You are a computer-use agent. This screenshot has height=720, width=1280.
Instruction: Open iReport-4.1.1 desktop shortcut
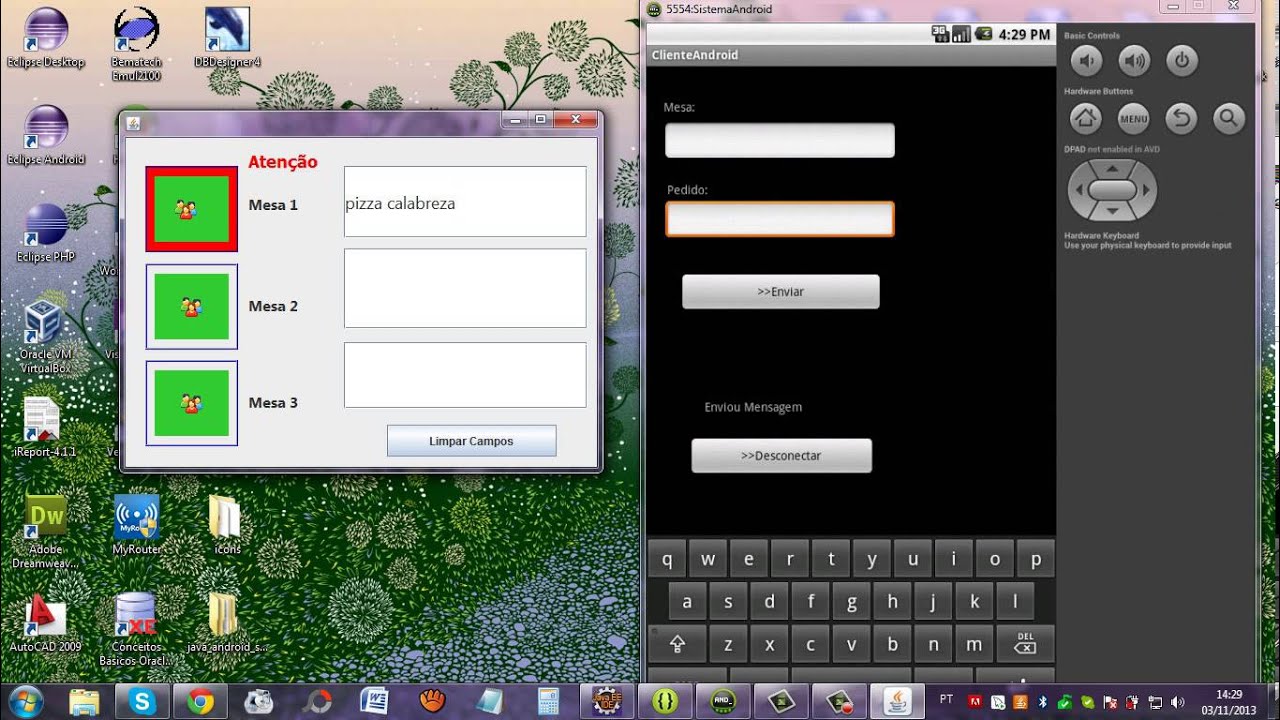[x=44, y=427]
